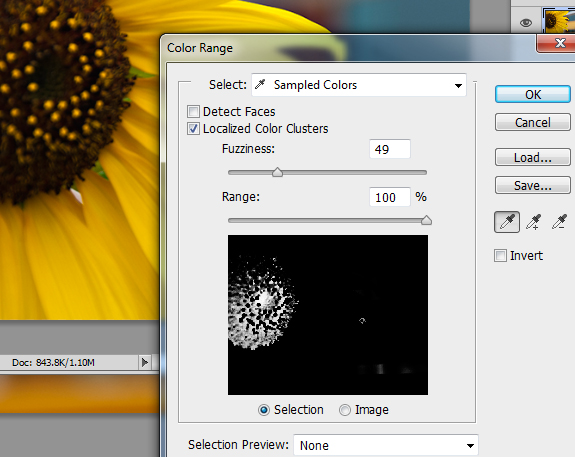The image size is (575, 457).
Task: Click the Fuzziness slider handle
Action: click(x=278, y=172)
